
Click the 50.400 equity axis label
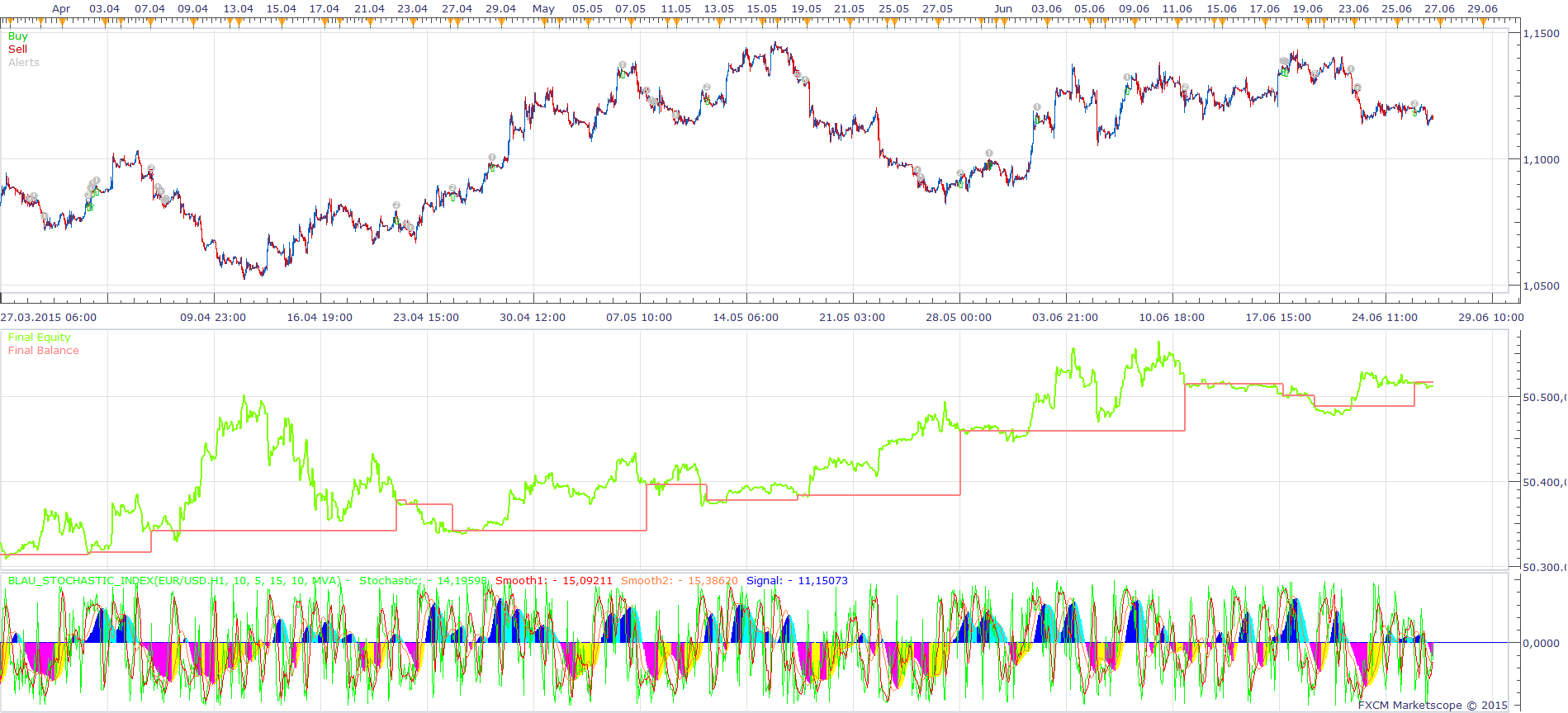1544,483
